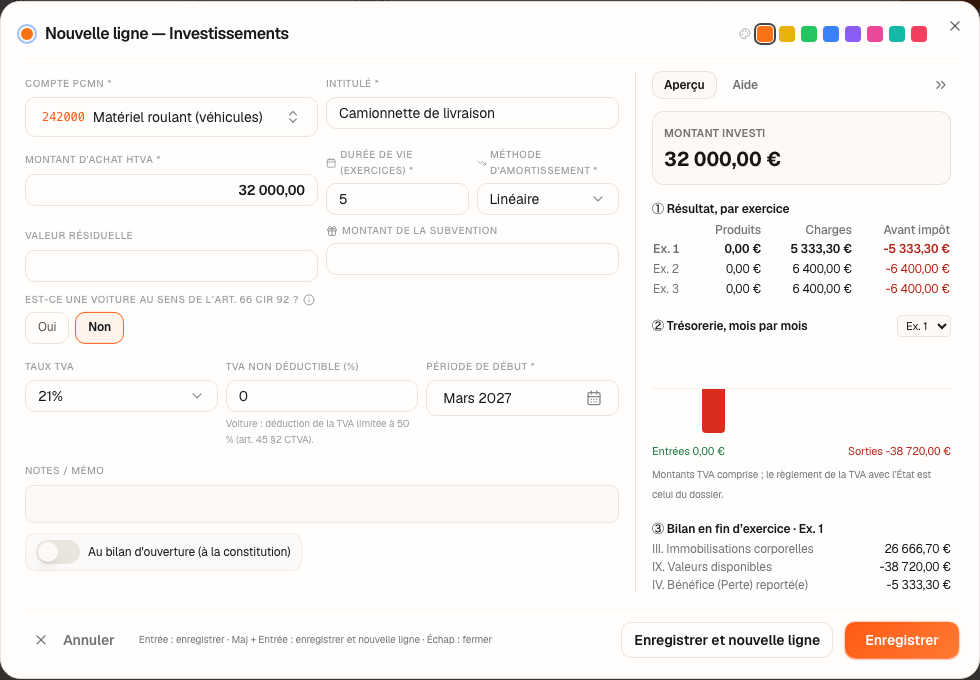
Task: Choose Non for voiture art. 66
Action: pyautogui.click(x=99, y=328)
